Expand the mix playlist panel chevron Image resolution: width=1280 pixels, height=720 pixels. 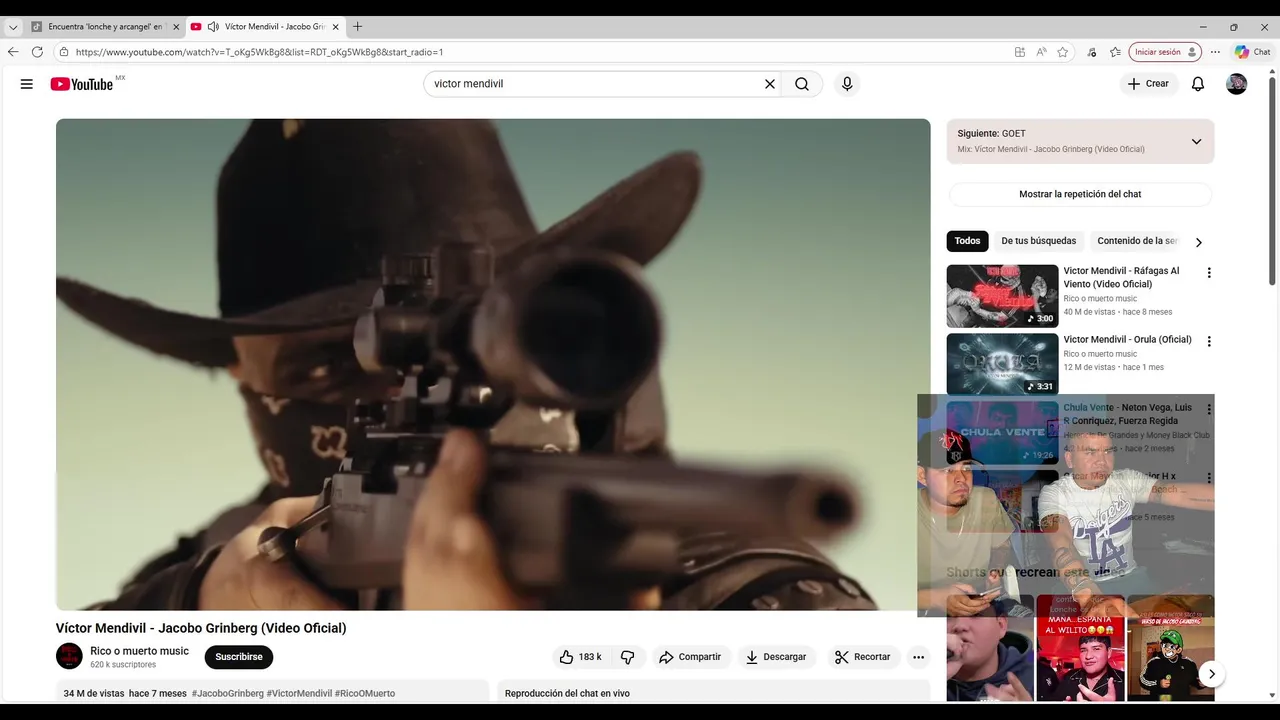1196,141
